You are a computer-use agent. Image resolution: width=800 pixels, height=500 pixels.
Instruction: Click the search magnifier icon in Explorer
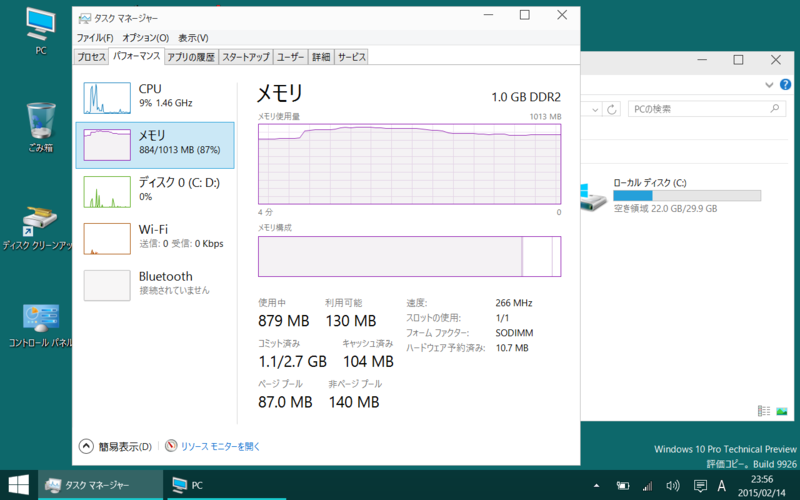(774, 108)
